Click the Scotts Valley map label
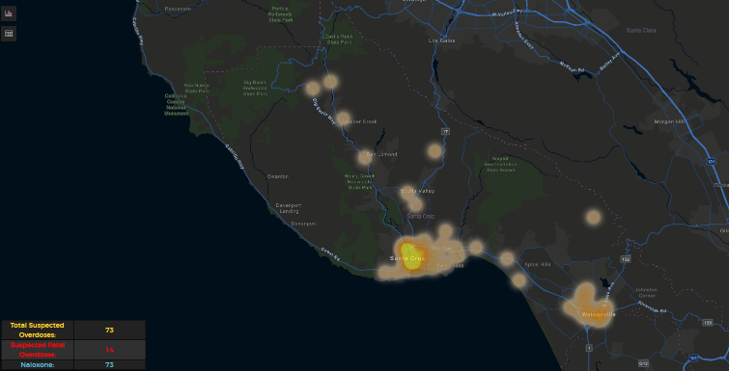 (418, 191)
